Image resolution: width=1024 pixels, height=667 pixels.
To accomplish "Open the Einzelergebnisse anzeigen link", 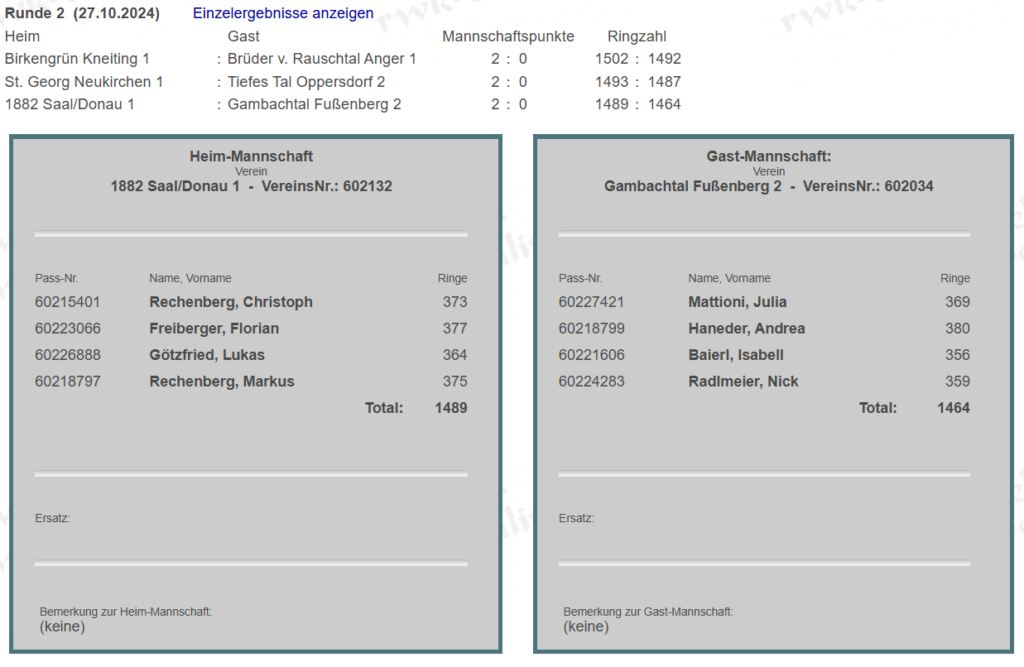I will point(283,13).
